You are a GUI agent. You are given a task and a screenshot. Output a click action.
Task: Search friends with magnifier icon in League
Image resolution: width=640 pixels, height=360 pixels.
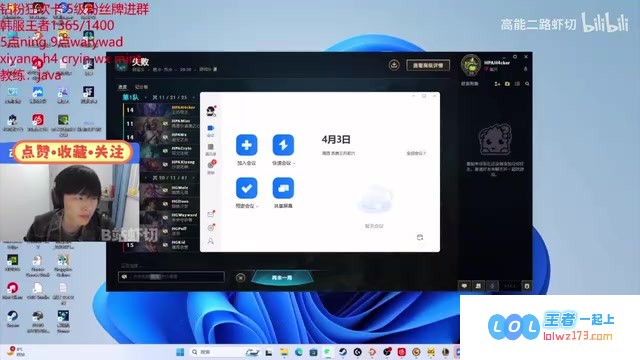[x=527, y=84]
